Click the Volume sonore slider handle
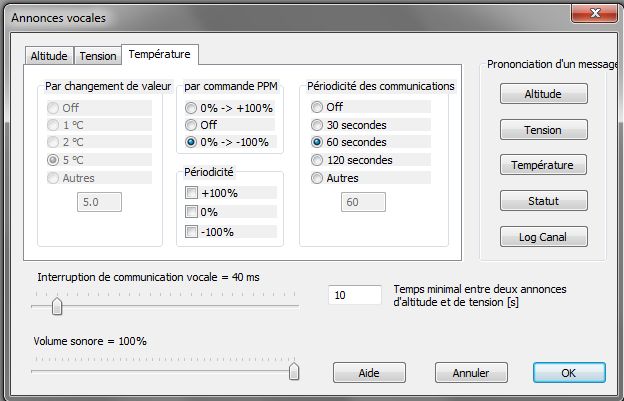The image size is (624, 401). (x=294, y=371)
